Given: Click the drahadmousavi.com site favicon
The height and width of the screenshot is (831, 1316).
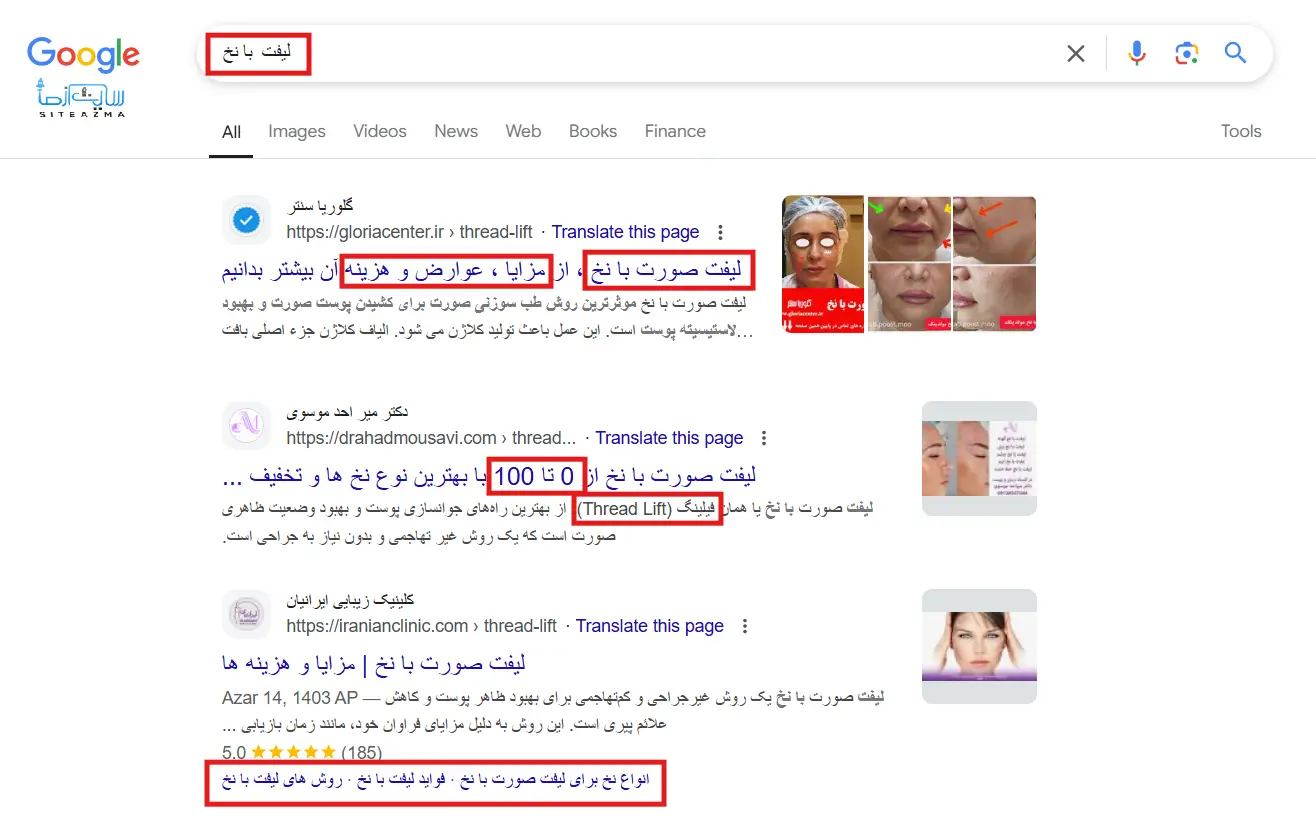Looking at the screenshot, I should tap(247, 426).
